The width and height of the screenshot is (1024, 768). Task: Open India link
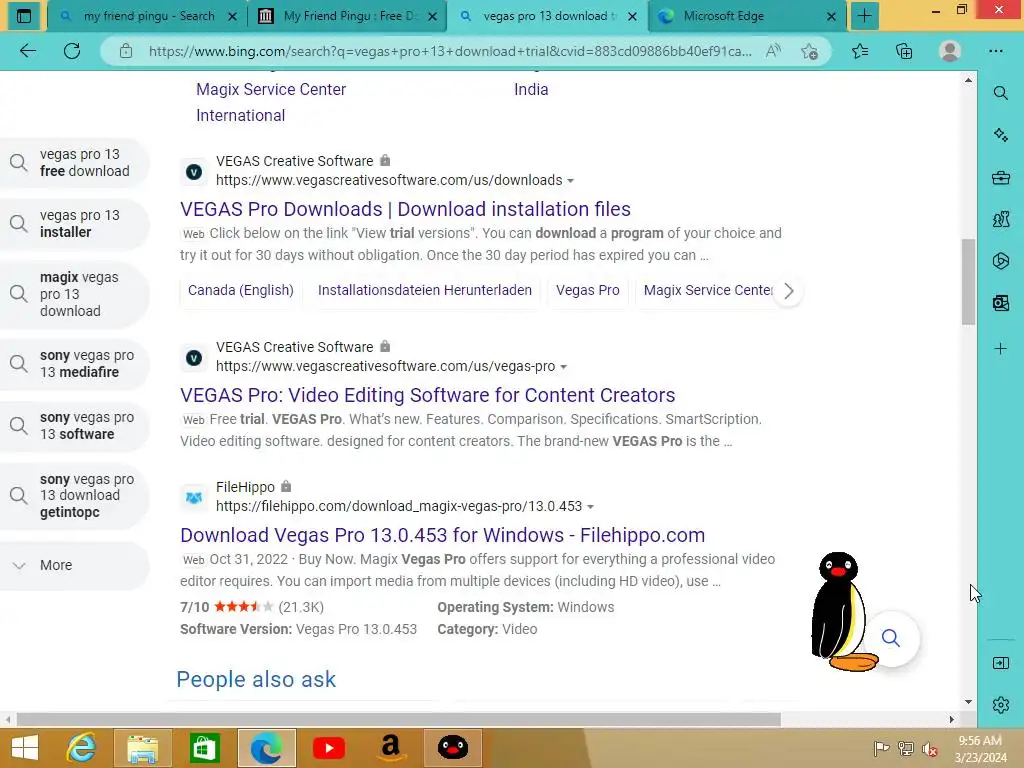tap(531, 89)
